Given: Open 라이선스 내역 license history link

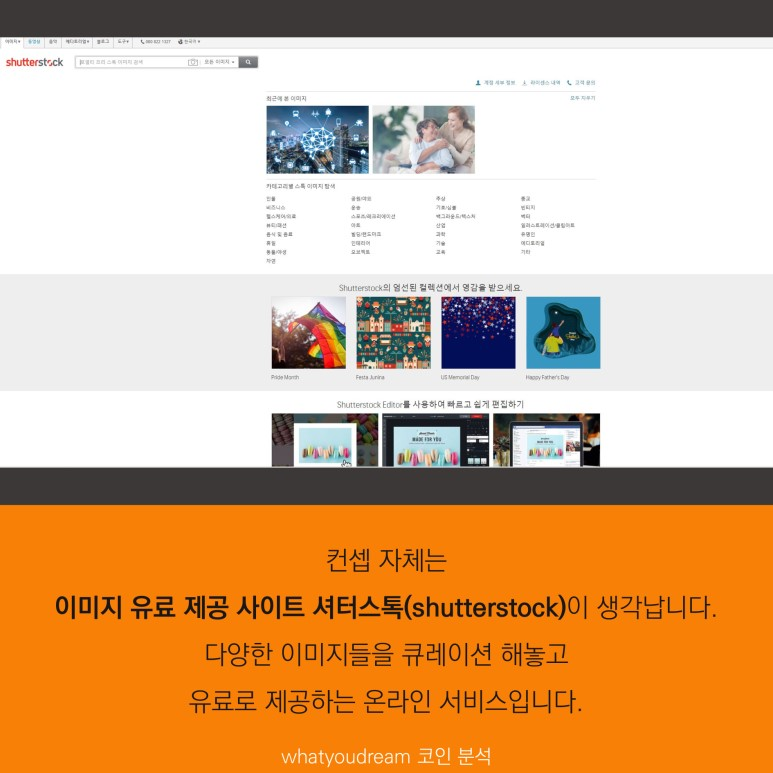Looking at the screenshot, I should [x=541, y=83].
